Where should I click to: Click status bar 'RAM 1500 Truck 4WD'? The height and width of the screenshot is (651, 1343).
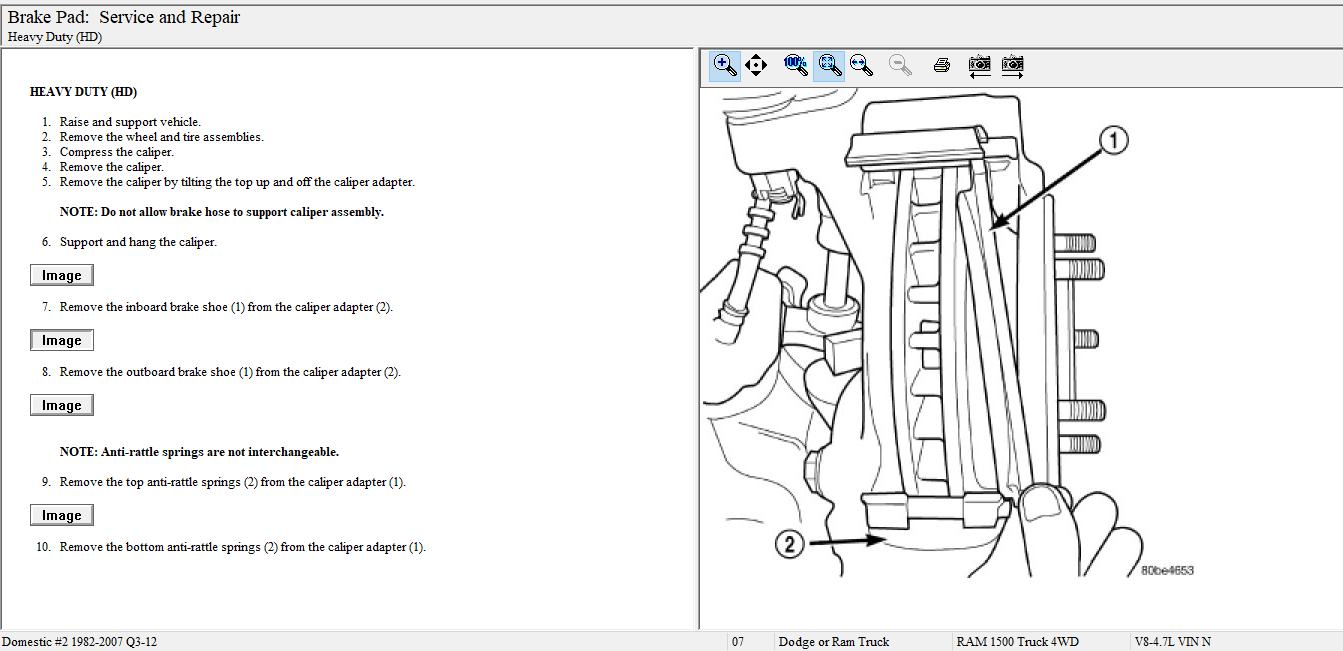pyautogui.click(x=1018, y=642)
